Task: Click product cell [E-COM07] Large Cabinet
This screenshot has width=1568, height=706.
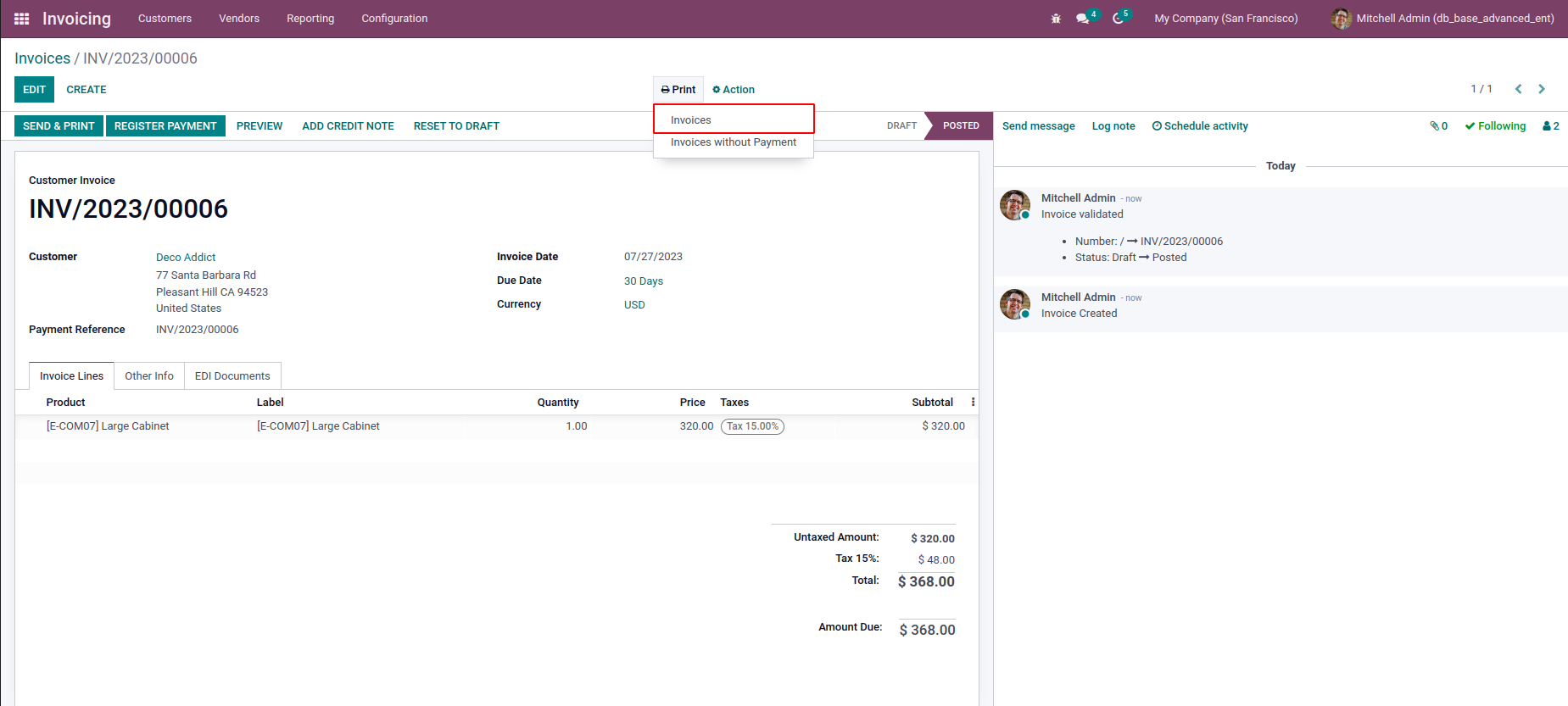Action: pos(108,426)
